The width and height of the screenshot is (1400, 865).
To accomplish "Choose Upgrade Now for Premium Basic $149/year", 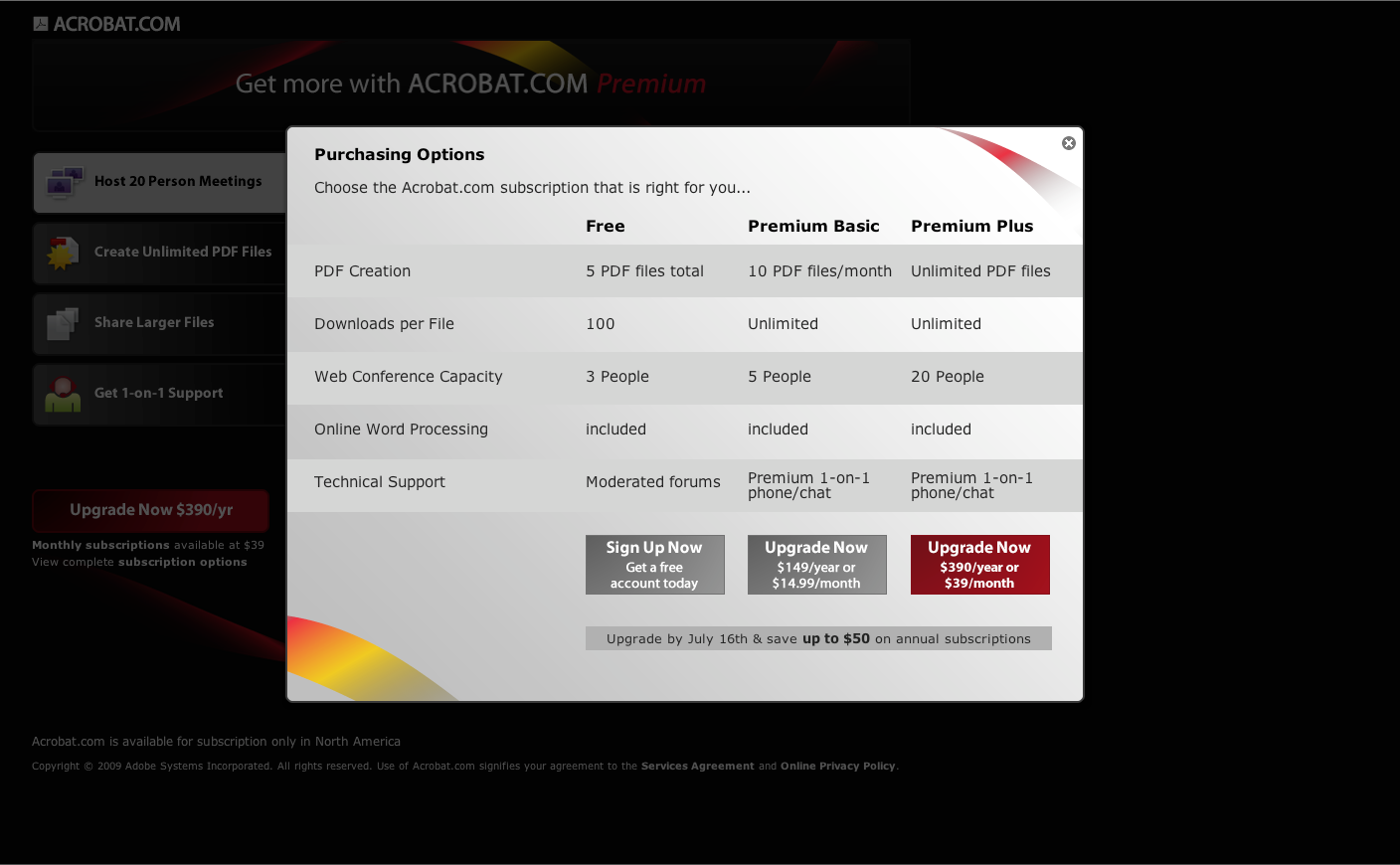I will (x=816, y=564).
